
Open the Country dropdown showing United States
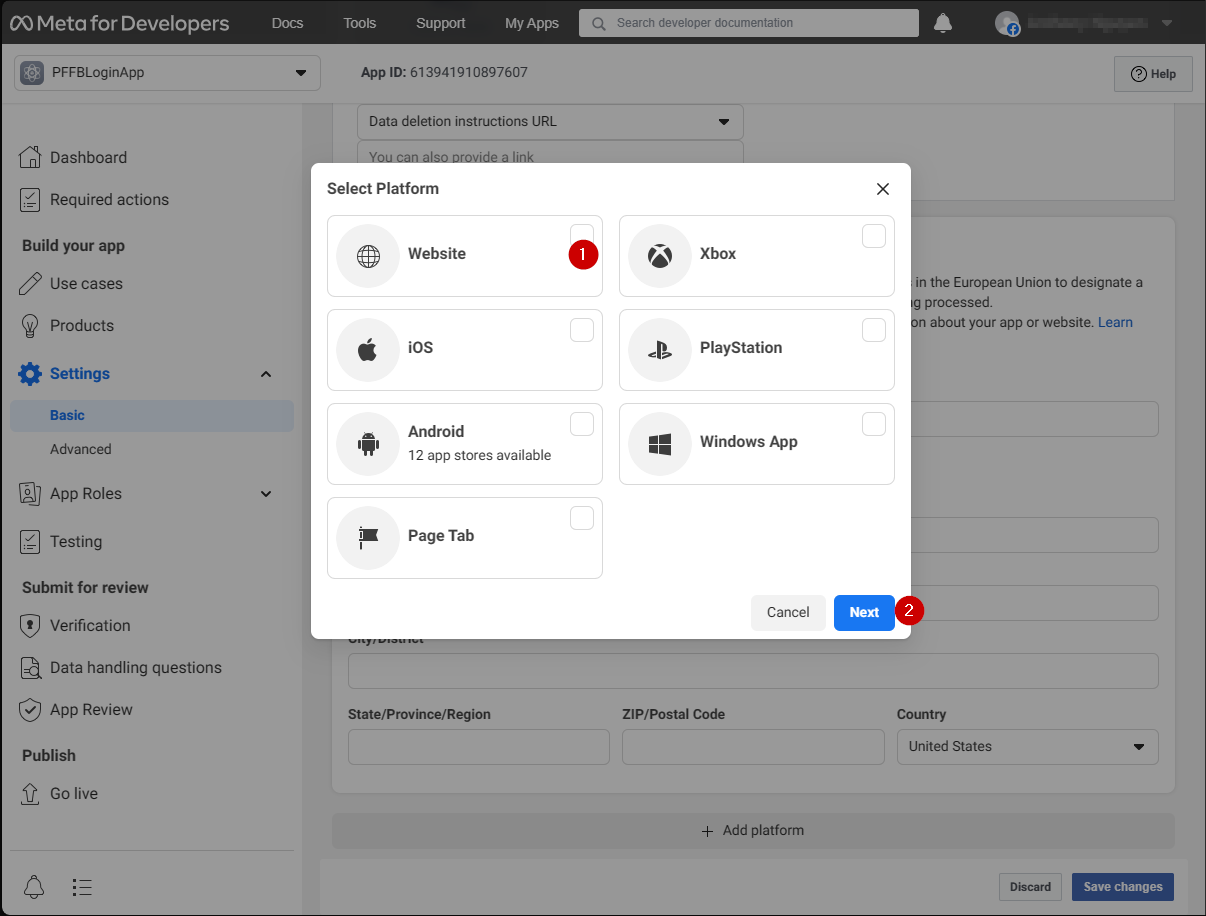coord(1027,746)
